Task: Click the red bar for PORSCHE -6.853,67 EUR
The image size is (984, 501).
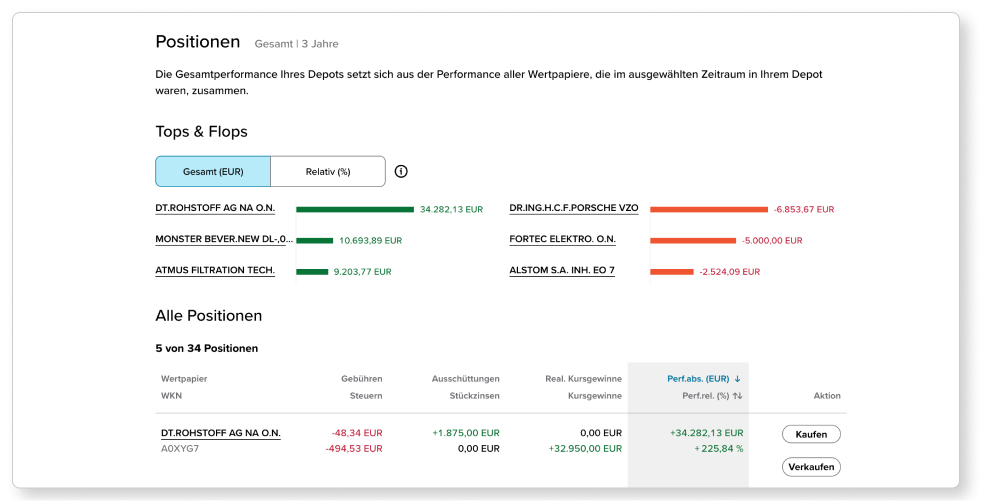Action: 709,210
